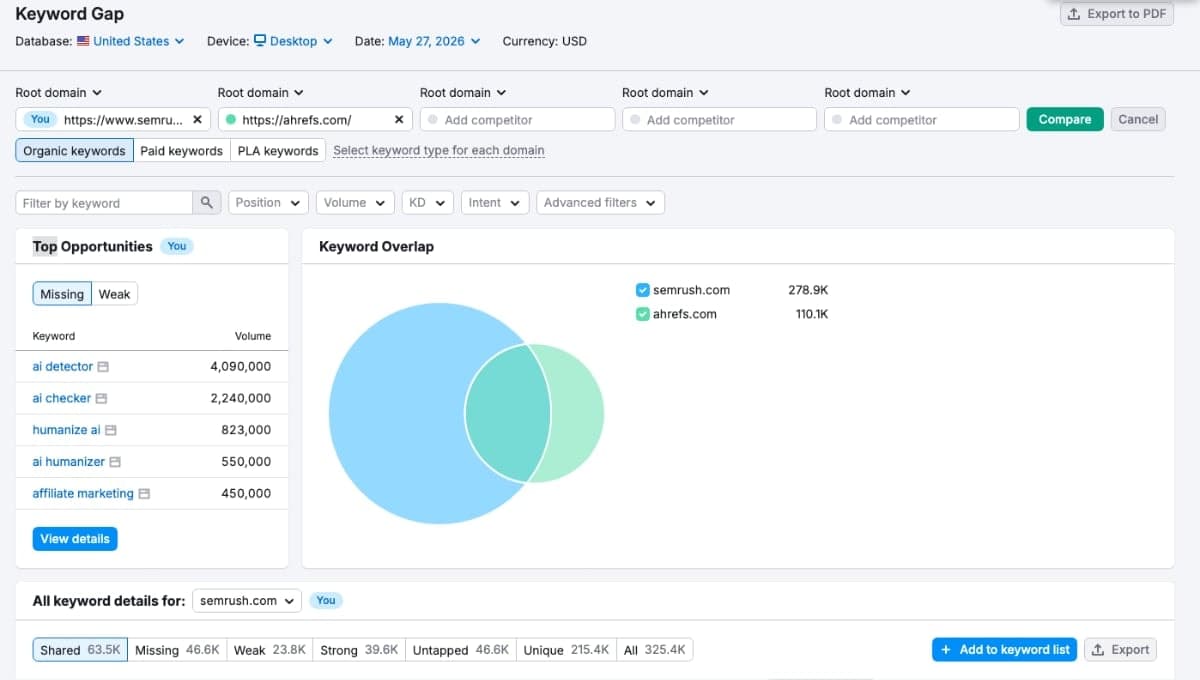Expand the first Root domain dropdown above semrush
This screenshot has width=1200, height=680.
[x=59, y=92]
